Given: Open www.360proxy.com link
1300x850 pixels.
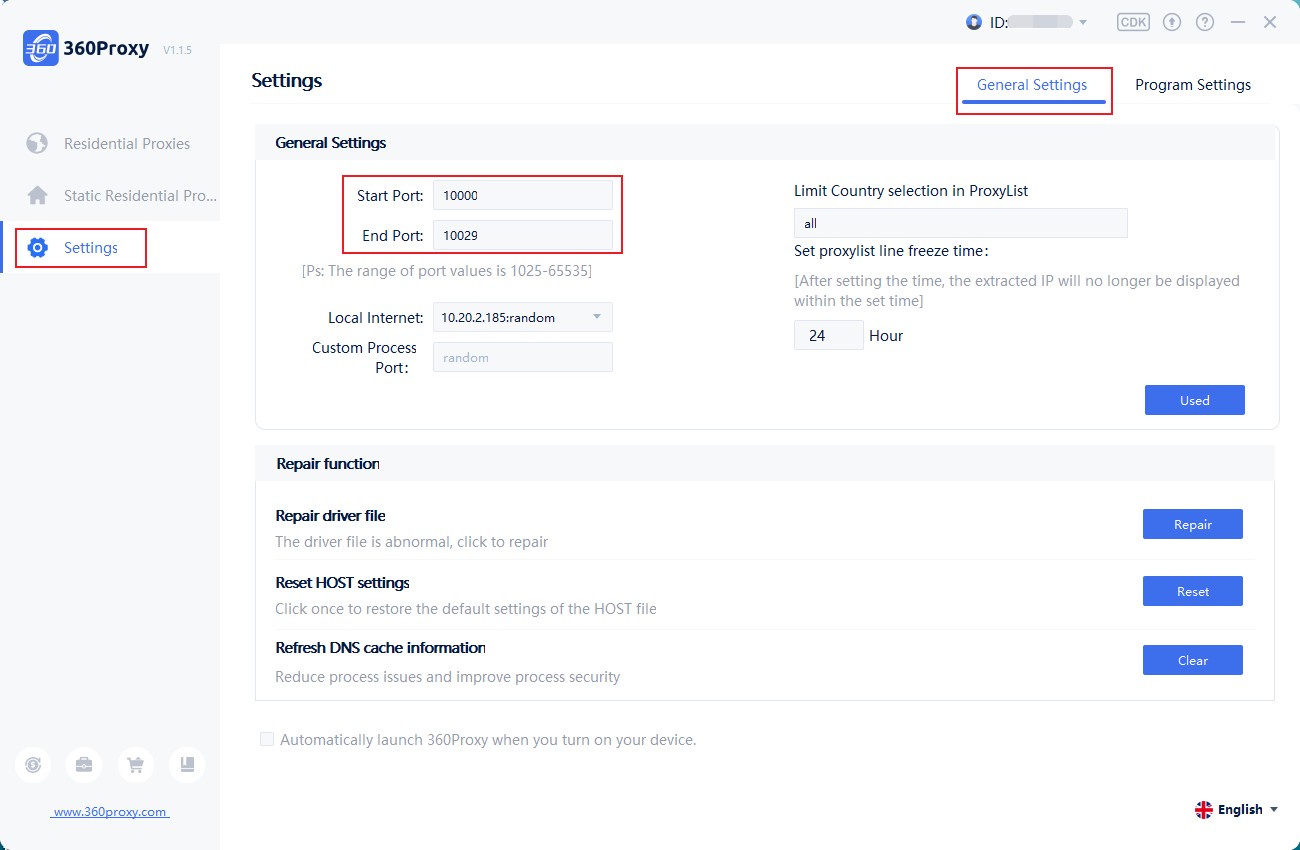Looking at the screenshot, I should tap(110, 812).
